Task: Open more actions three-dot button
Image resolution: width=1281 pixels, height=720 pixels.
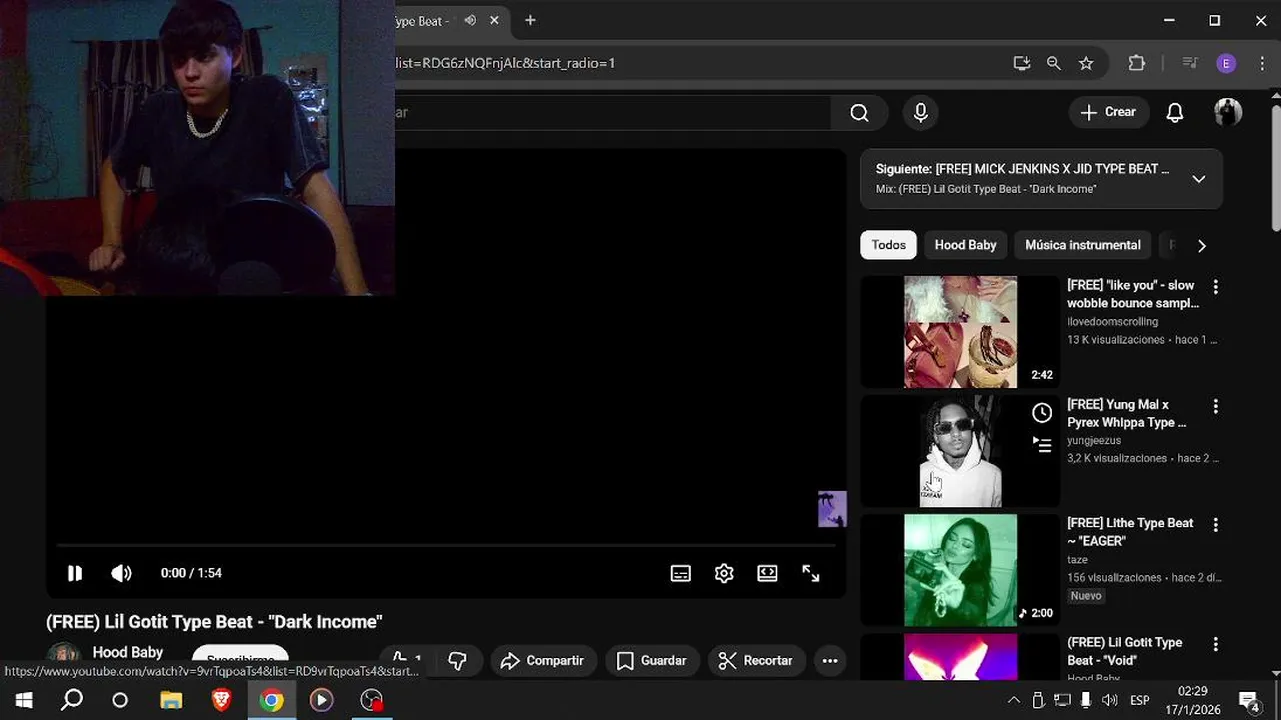Action: coord(830,660)
